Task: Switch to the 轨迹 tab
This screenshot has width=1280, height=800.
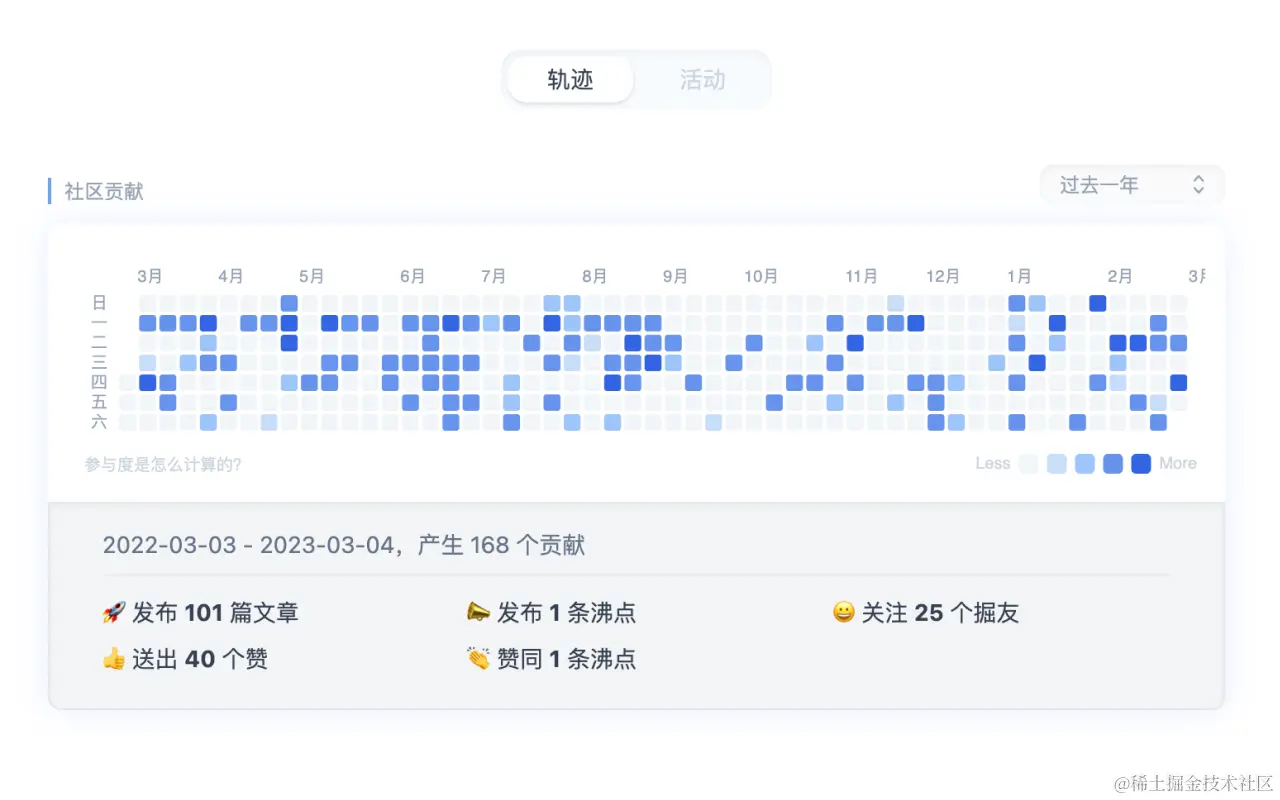Action: pyautogui.click(x=570, y=80)
